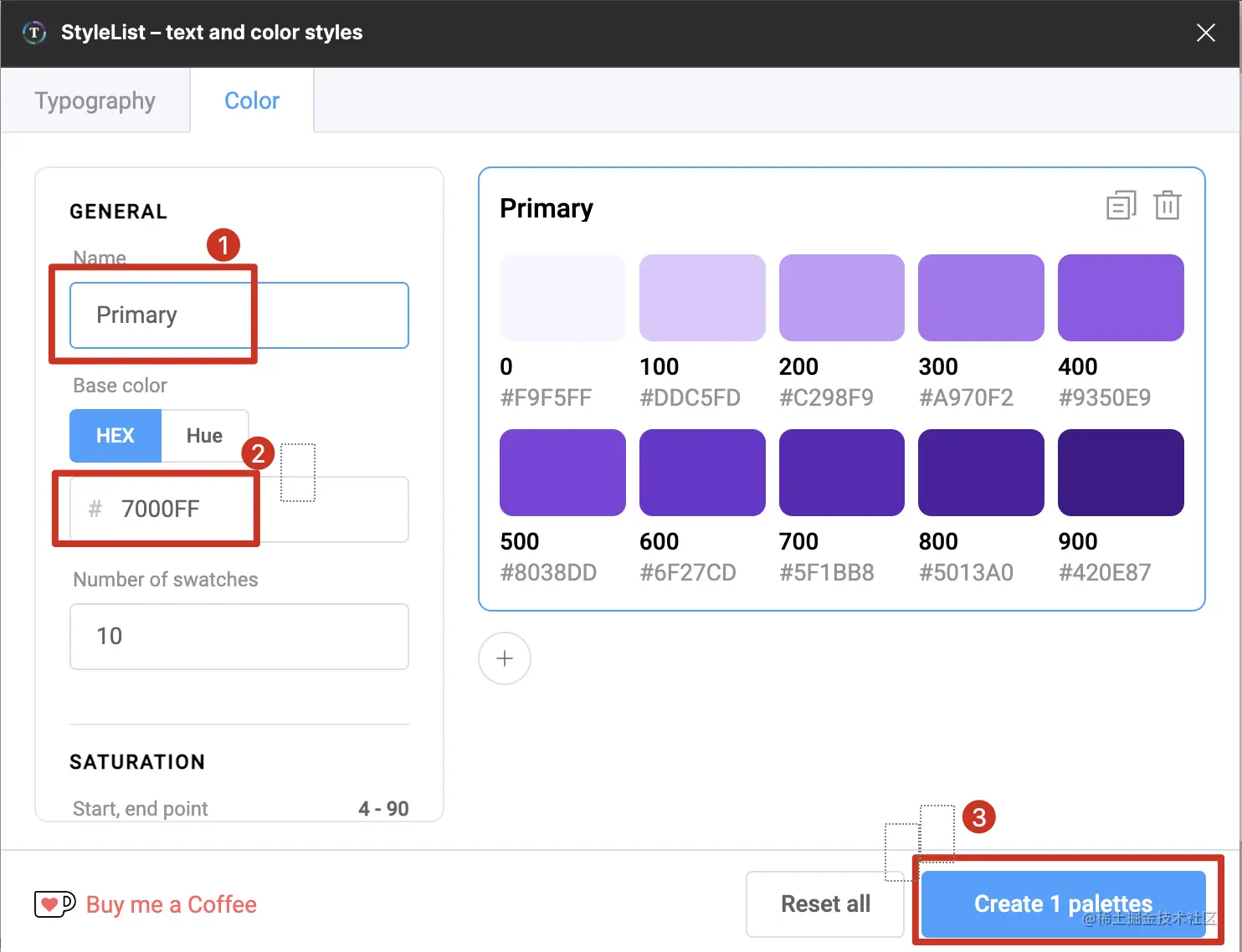Open the Buy me a Coffee link
The image size is (1242, 952).
pyautogui.click(x=172, y=904)
